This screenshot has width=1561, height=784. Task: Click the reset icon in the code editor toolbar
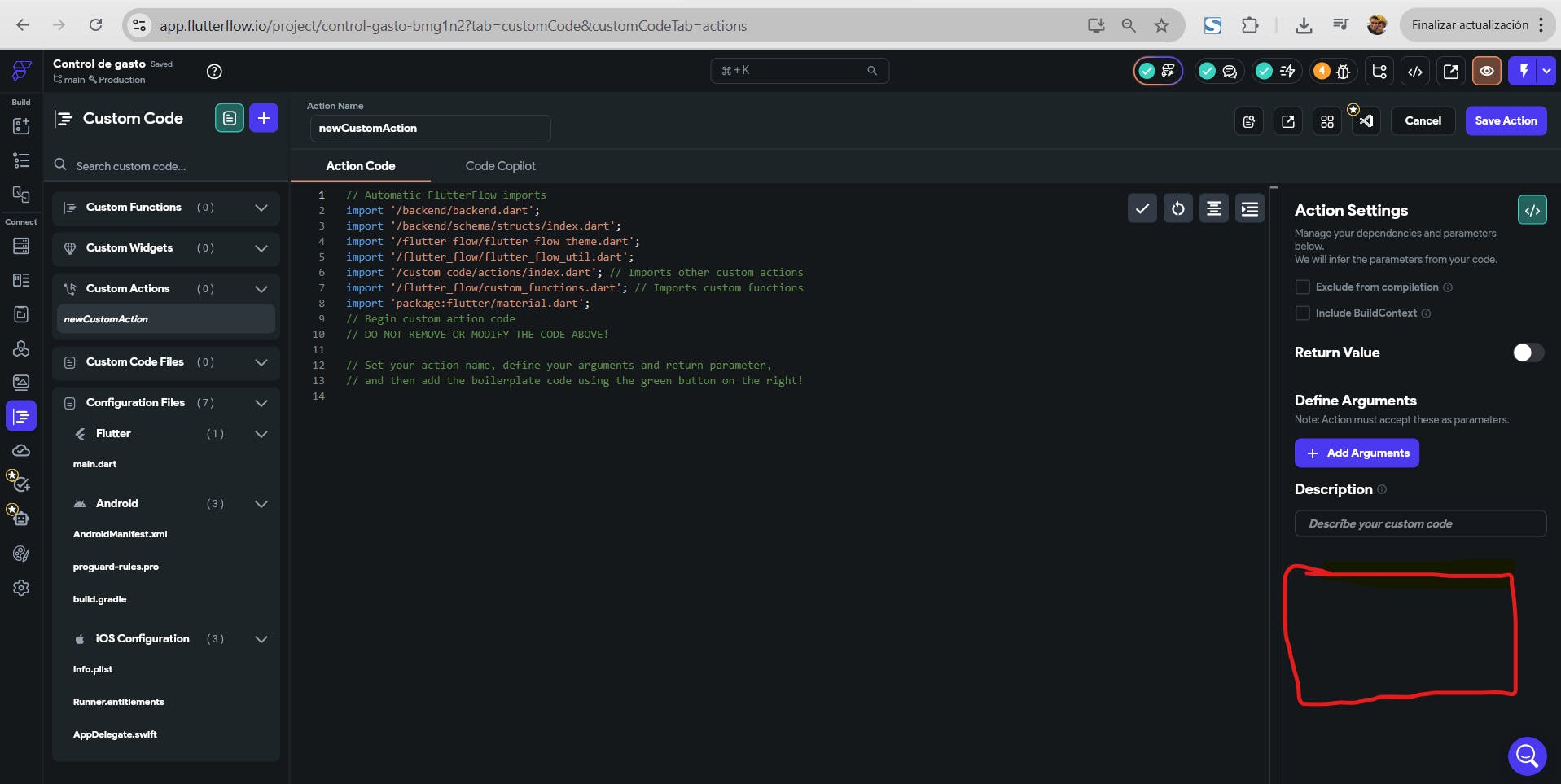pyautogui.click(x=1177, y=209)
